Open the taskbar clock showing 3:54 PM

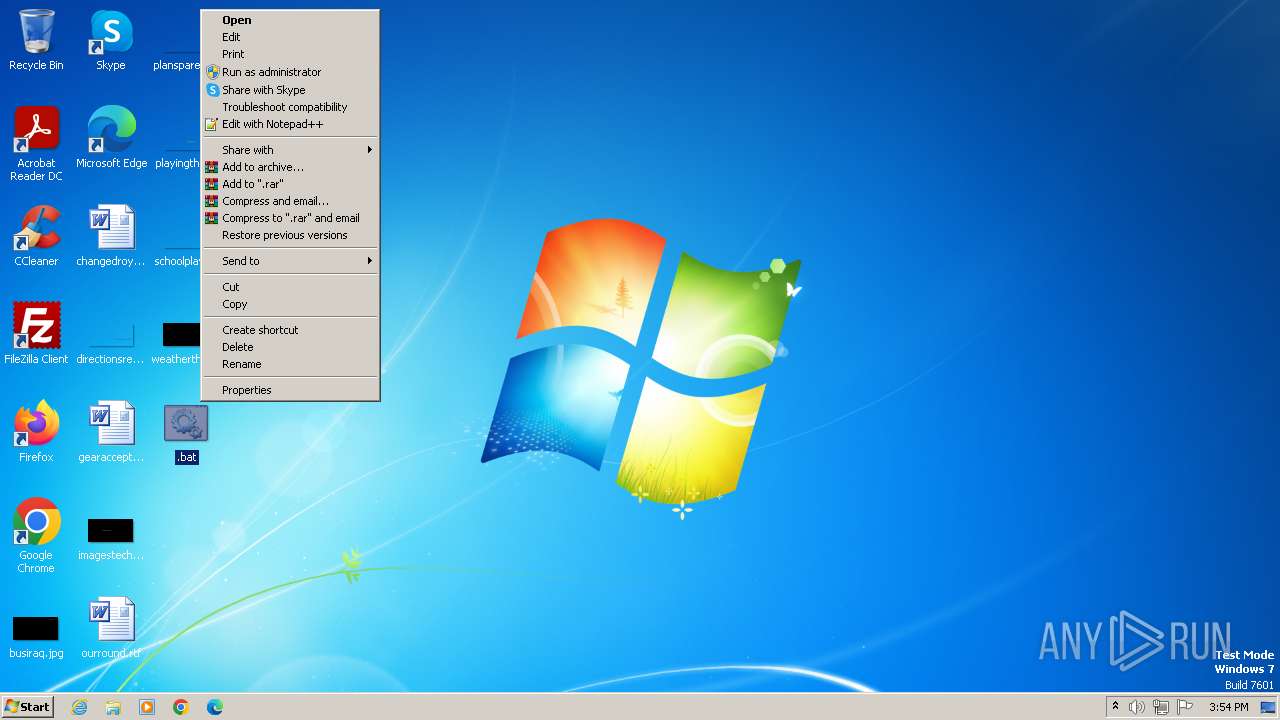click(1228, 707)
